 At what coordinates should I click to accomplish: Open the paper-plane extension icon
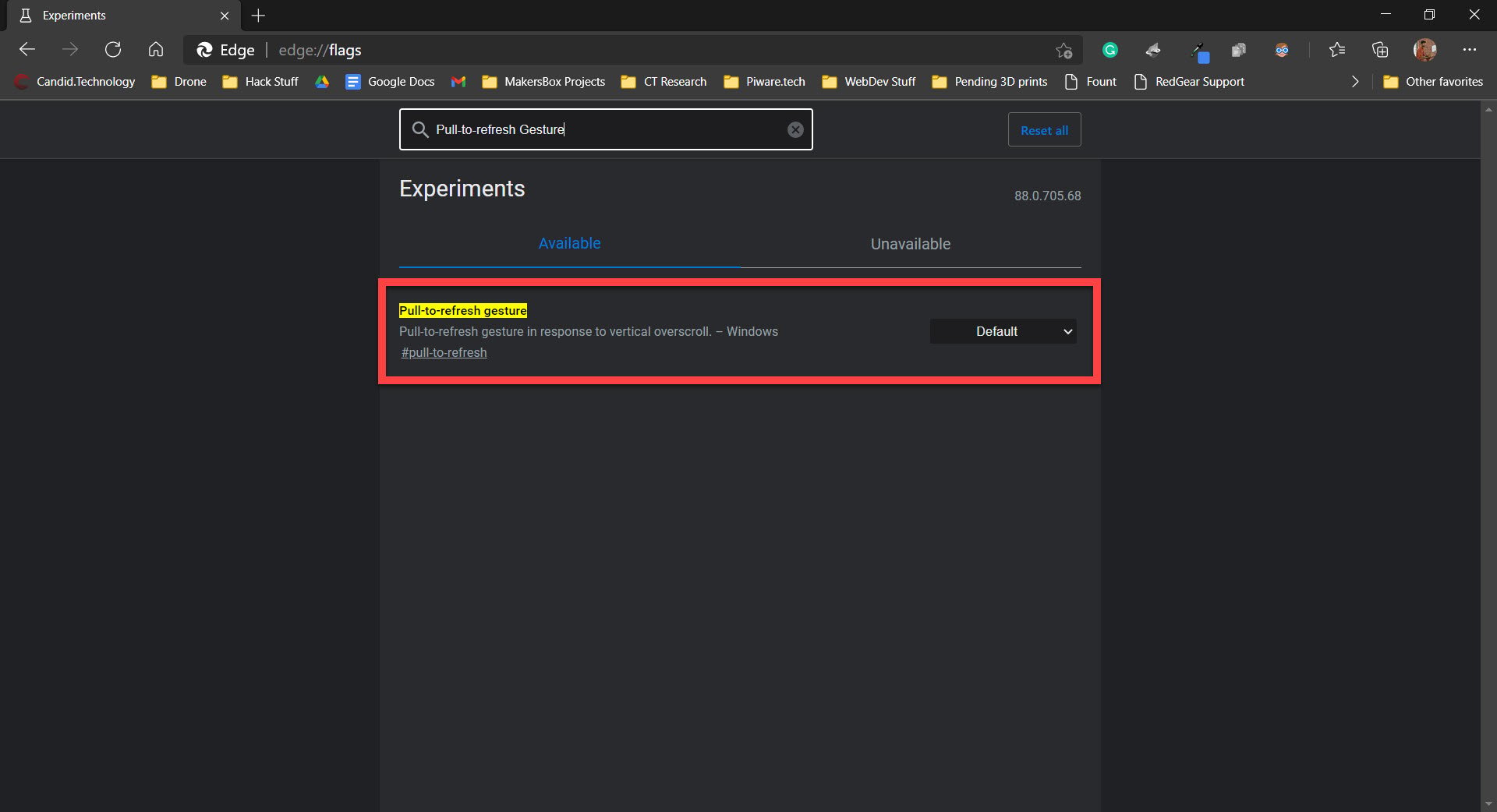(1153, 50)
